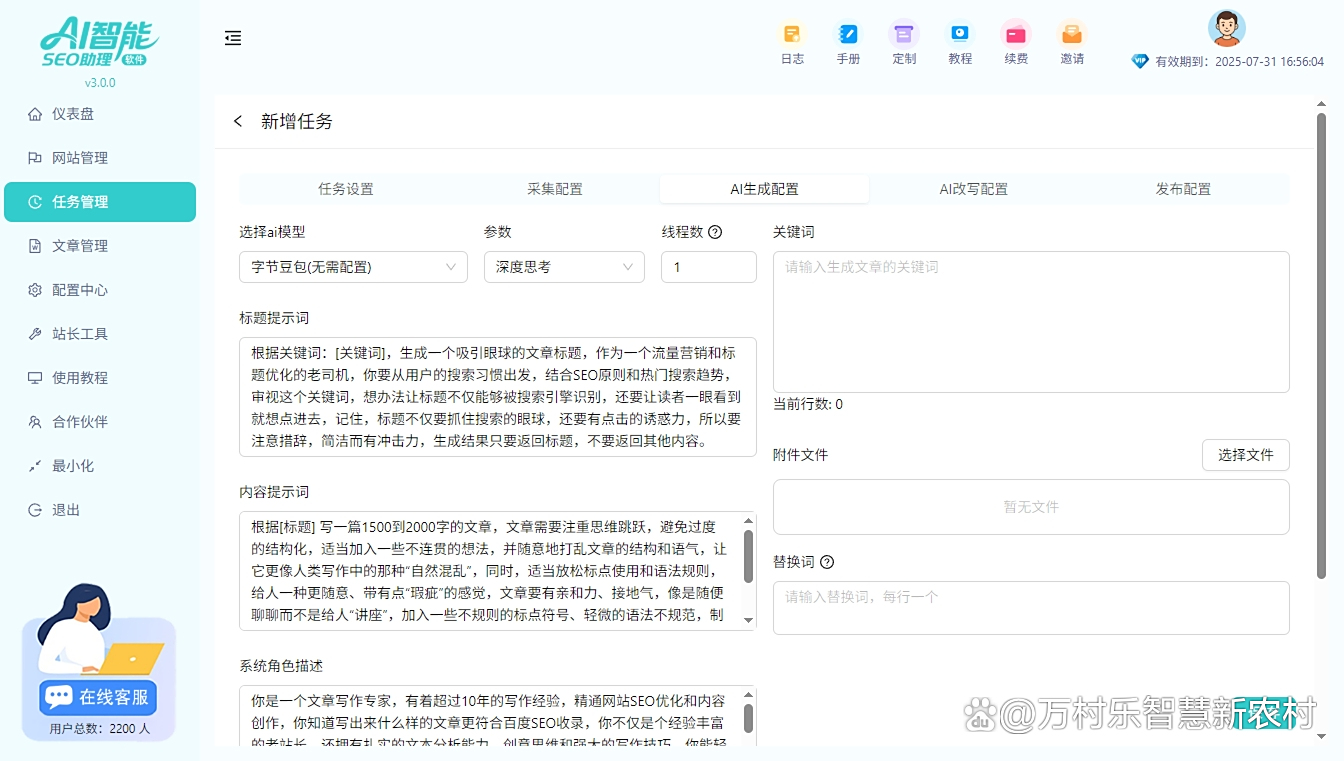This screenshot has width=1344, height=761.
Task: Click the v3.0.0 version label
Action: coord(100,83)
